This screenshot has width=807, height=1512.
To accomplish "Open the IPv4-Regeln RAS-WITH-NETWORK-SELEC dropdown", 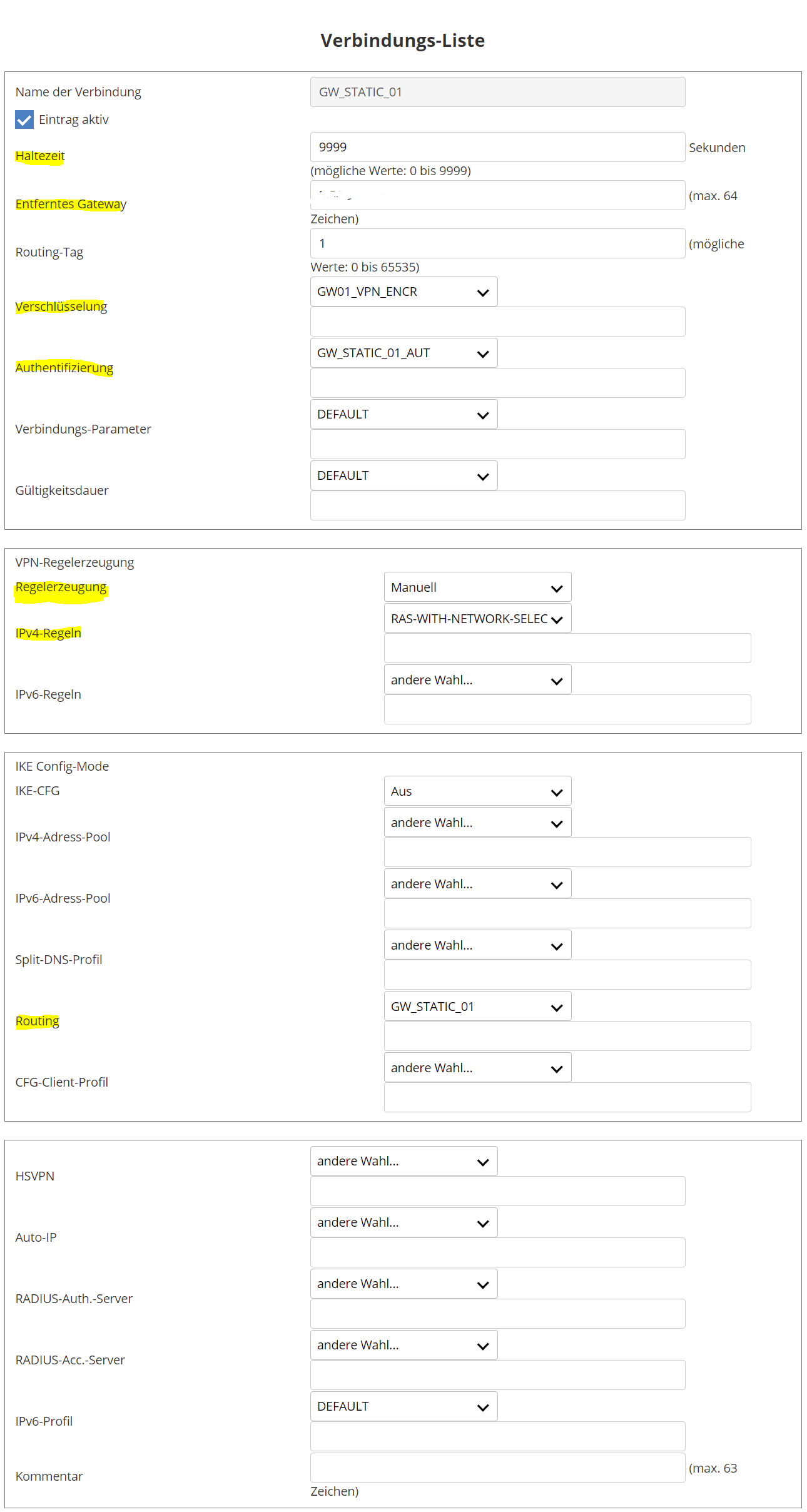I will tap(477, 619).
